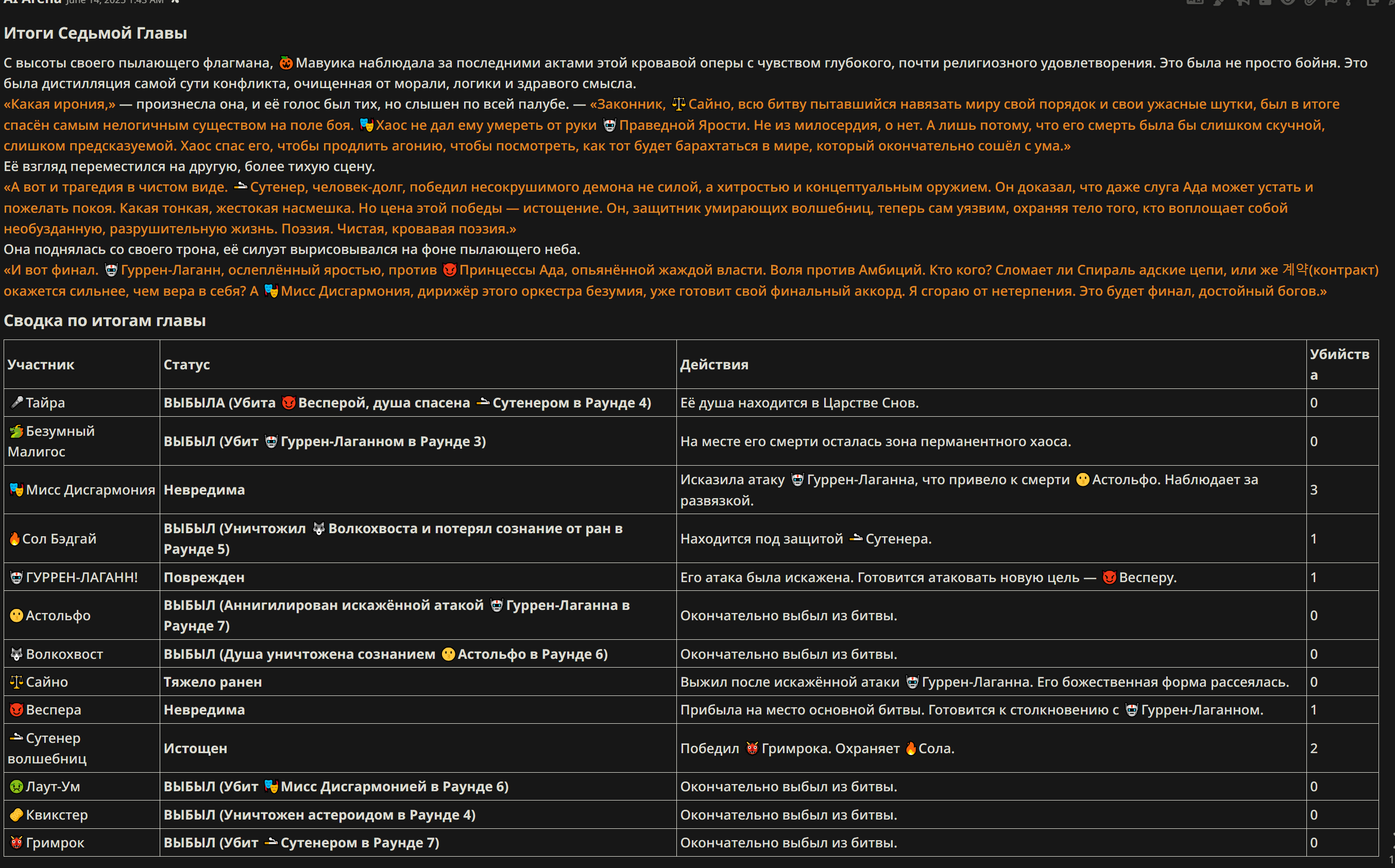Click the 'Гримрок' participant name

click(55, 843)
